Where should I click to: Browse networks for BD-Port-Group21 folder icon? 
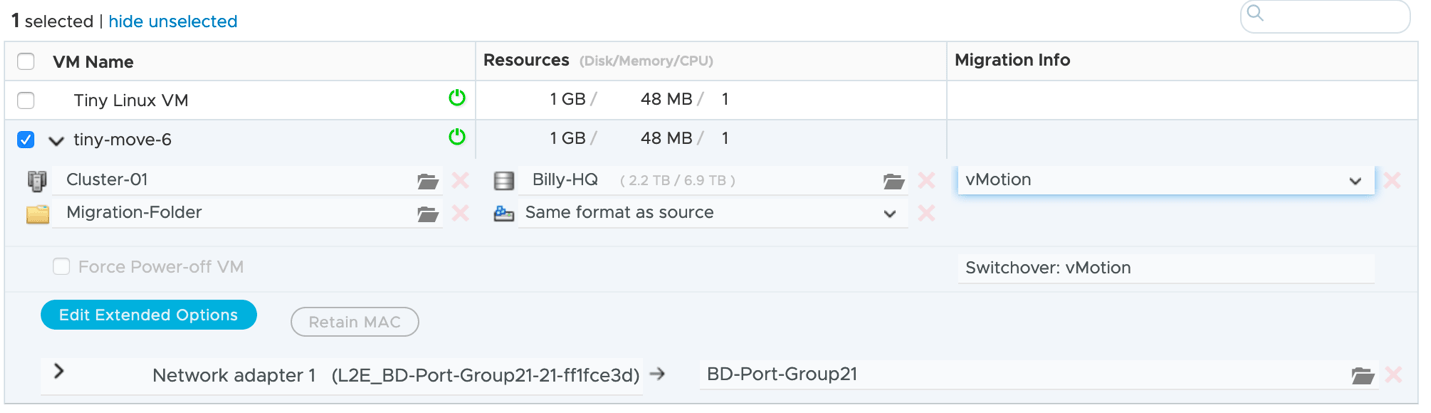(1362, 376)
